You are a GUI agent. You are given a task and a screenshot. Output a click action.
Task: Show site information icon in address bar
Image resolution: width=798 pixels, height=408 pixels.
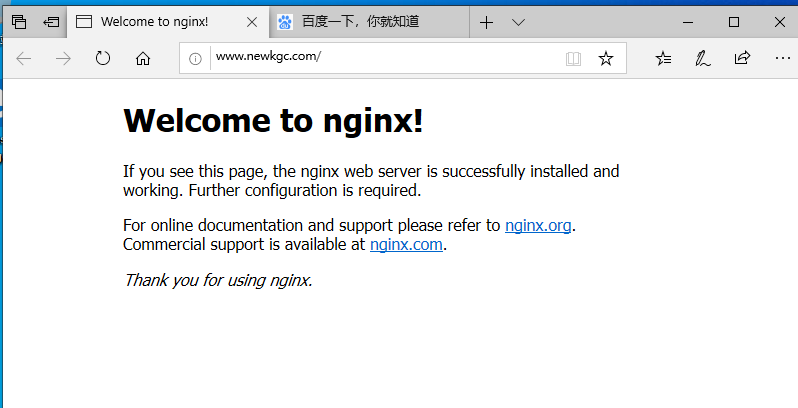[195, 59]
